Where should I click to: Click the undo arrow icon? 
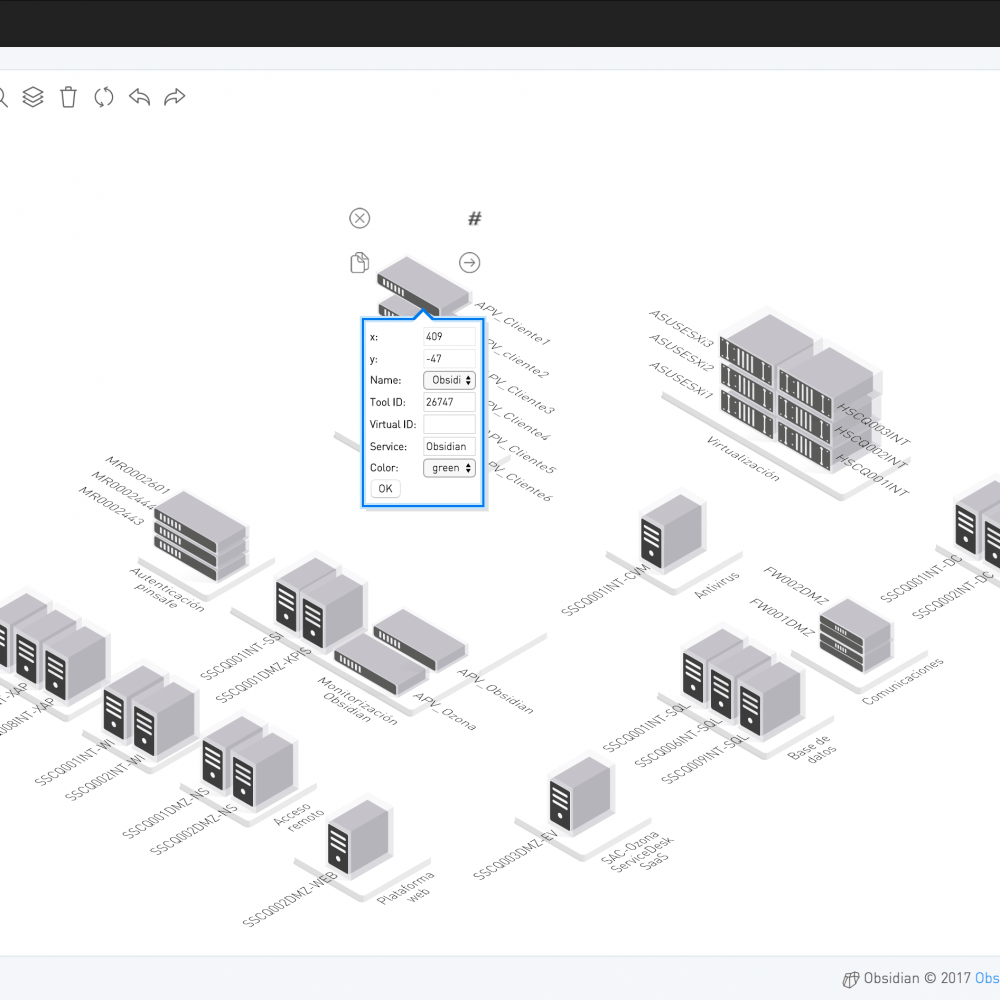[139, 97]
